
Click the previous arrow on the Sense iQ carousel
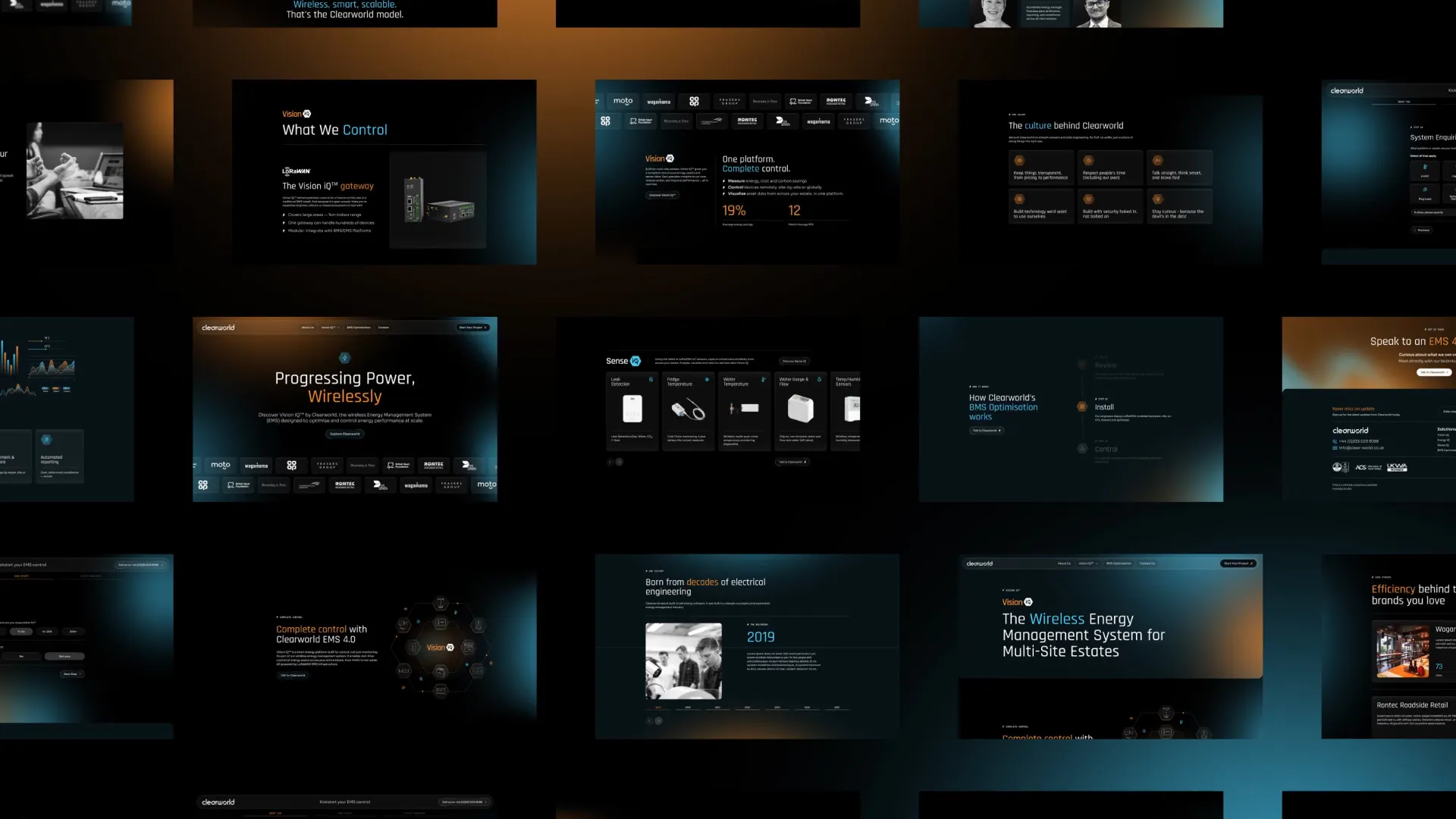click(610, 462)
